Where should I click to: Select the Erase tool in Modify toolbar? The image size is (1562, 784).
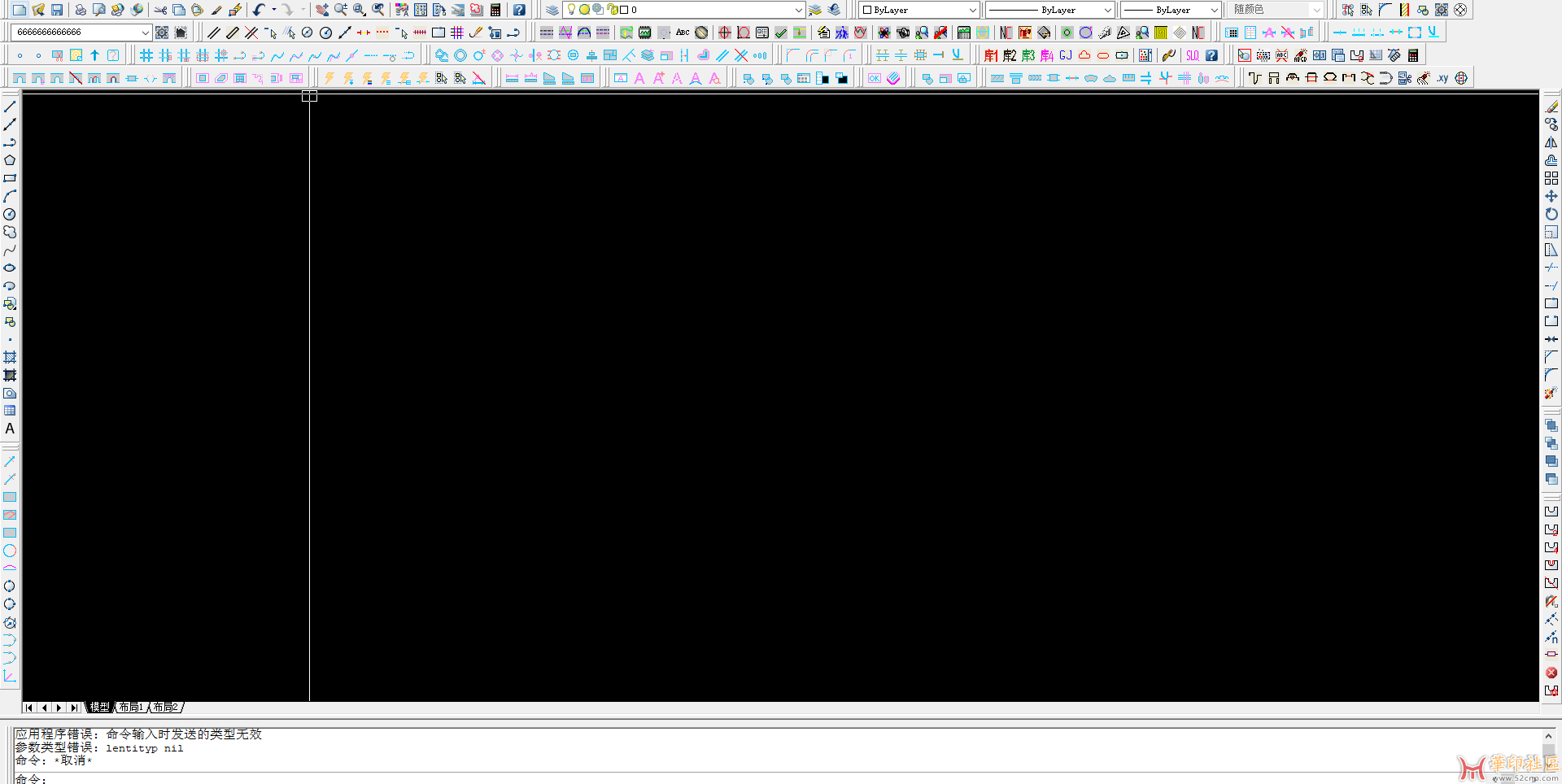1551,107
